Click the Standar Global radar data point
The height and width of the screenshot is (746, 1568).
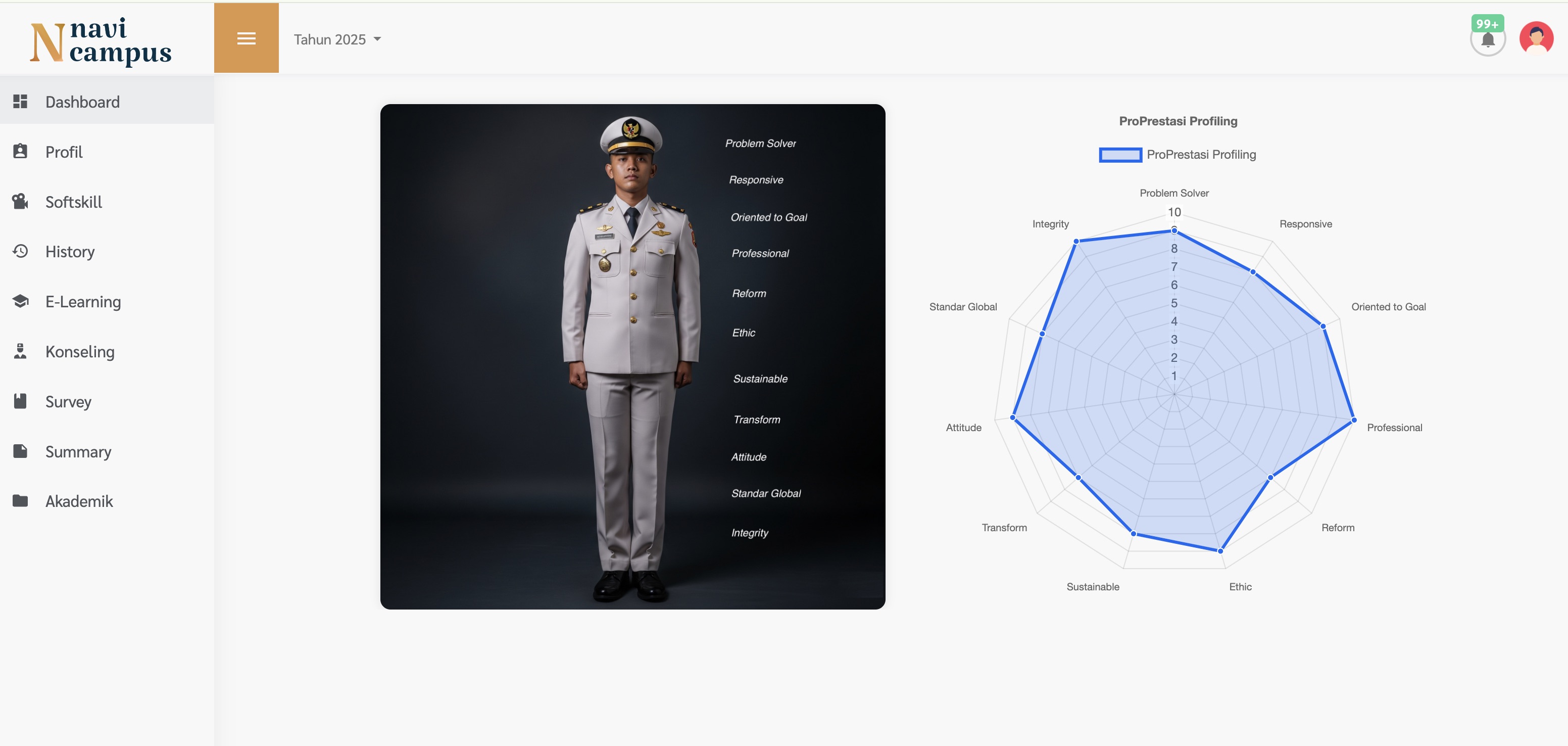coord(1043,334)
